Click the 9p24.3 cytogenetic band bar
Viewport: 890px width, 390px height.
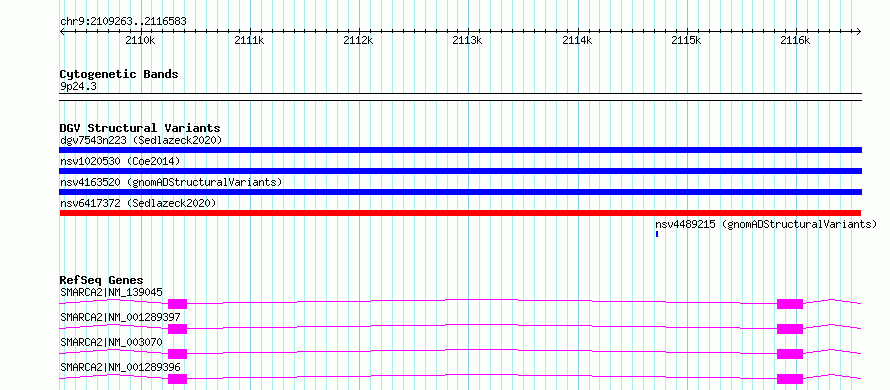click(x=460, y=97)
